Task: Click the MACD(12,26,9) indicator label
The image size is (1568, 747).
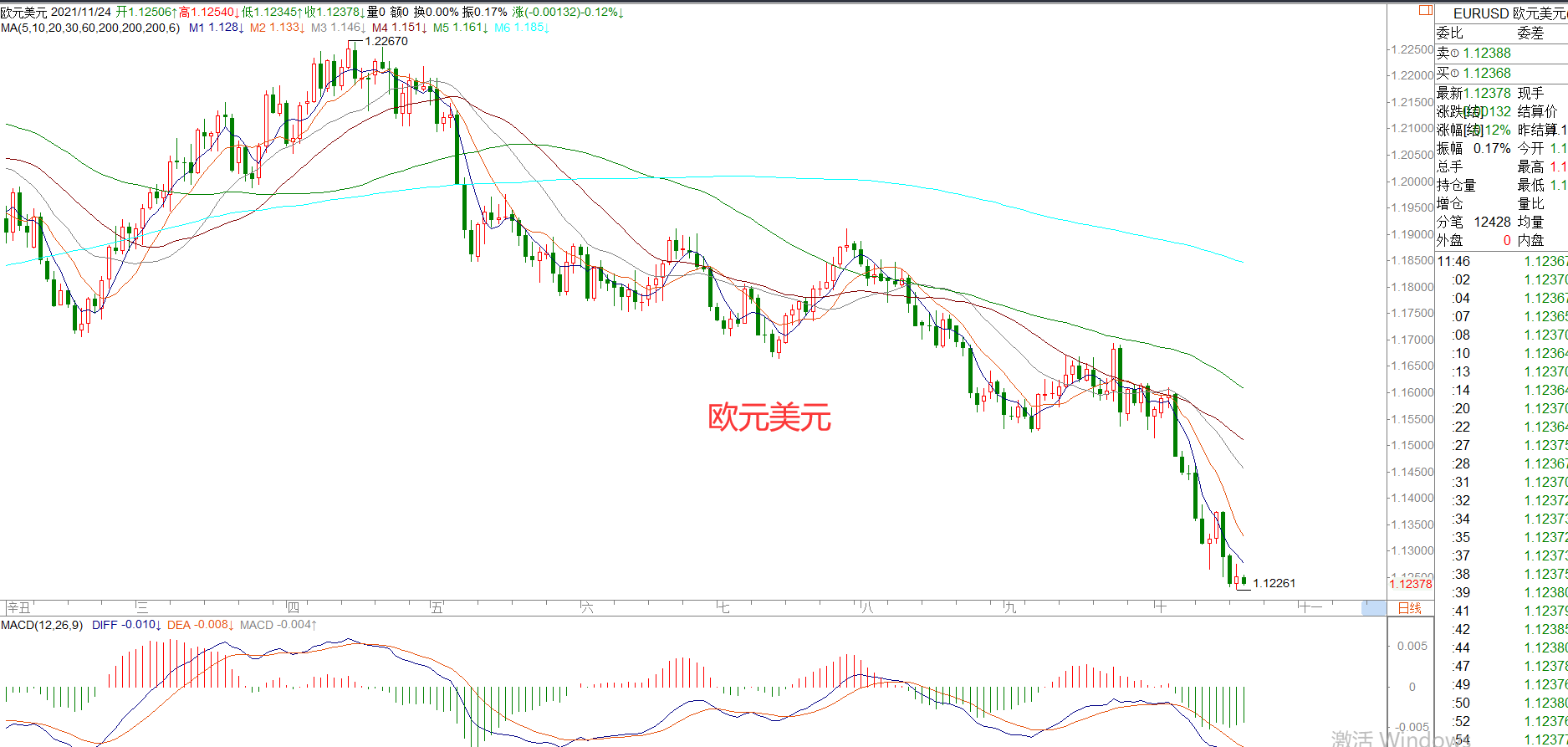Action: tap(42, 625)
